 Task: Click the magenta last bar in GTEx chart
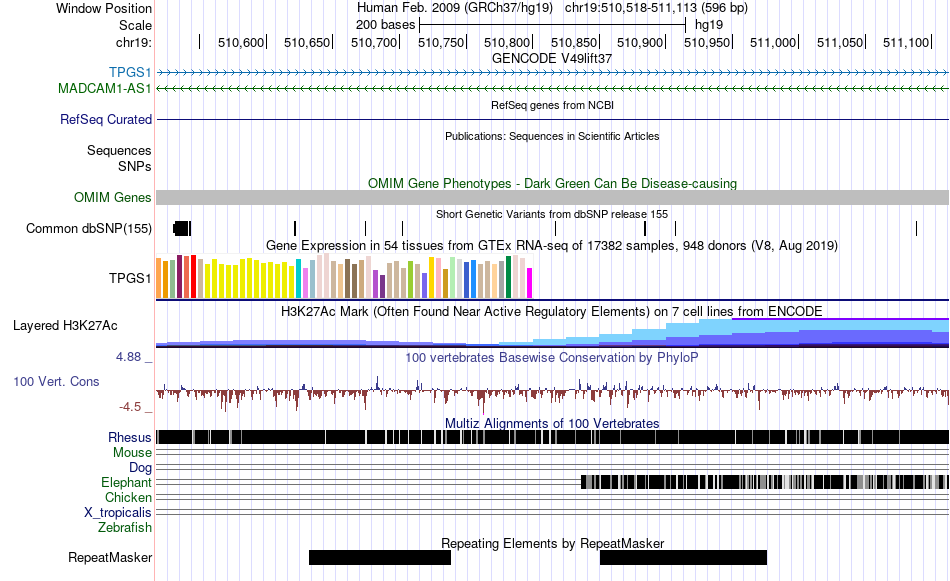tap(529, 283)
